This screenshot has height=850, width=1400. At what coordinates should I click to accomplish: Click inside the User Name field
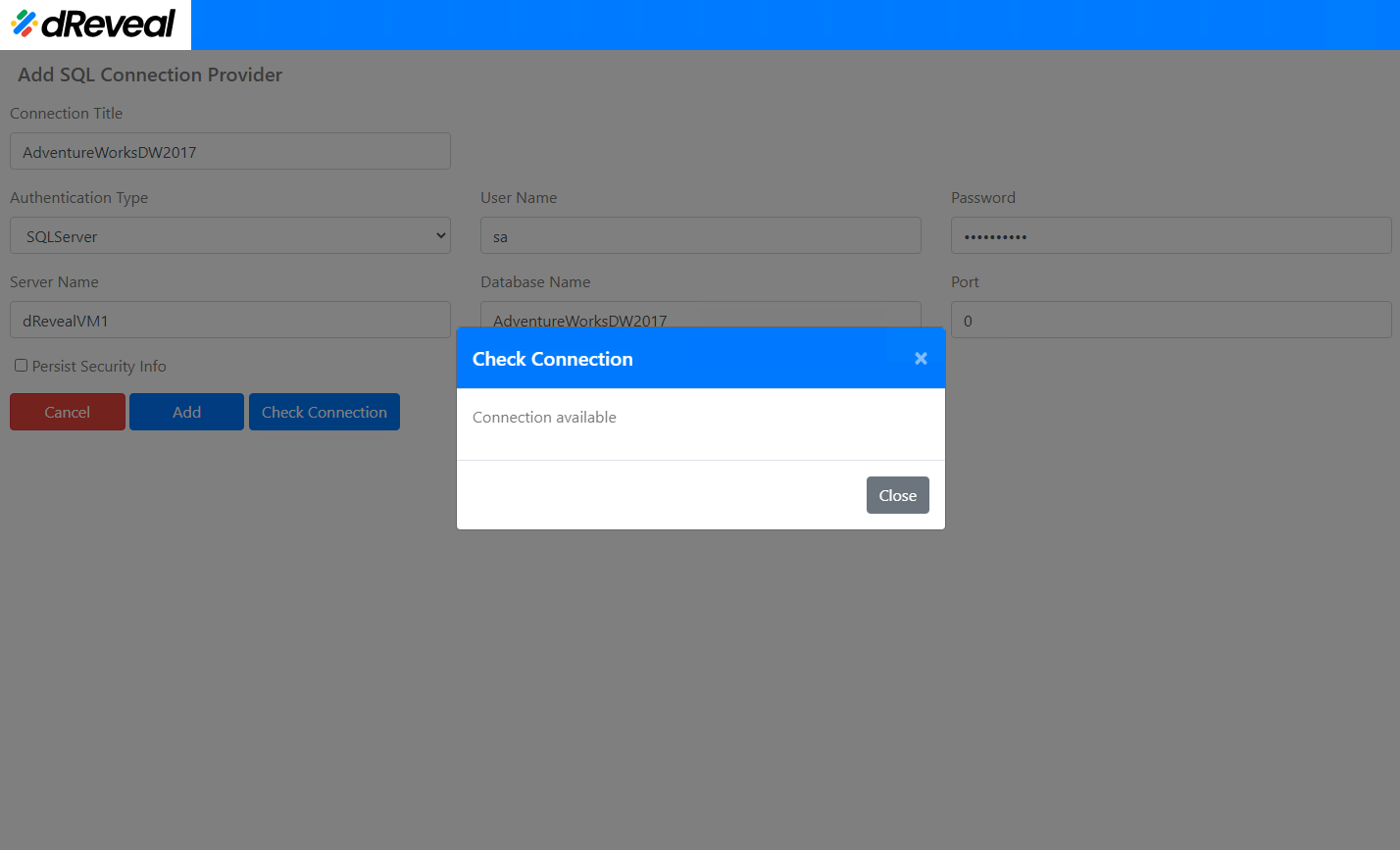700,235
